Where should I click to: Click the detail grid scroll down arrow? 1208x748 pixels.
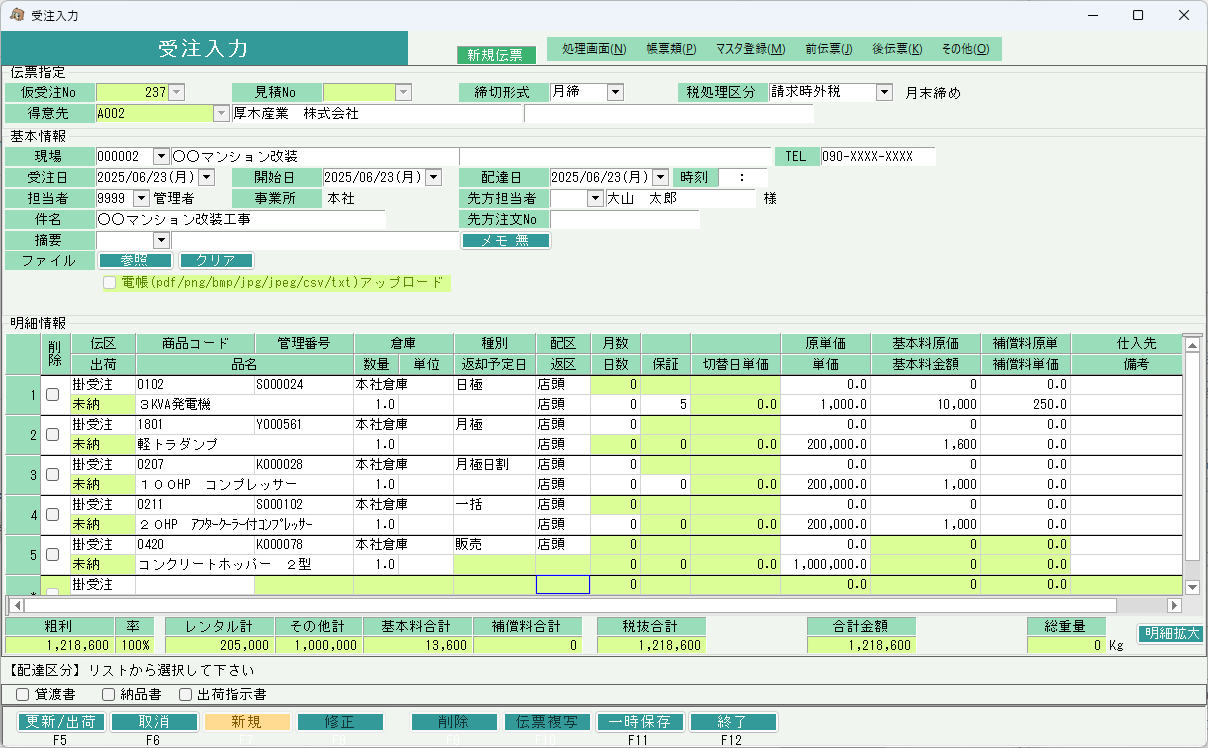(x=1192, y=587)
